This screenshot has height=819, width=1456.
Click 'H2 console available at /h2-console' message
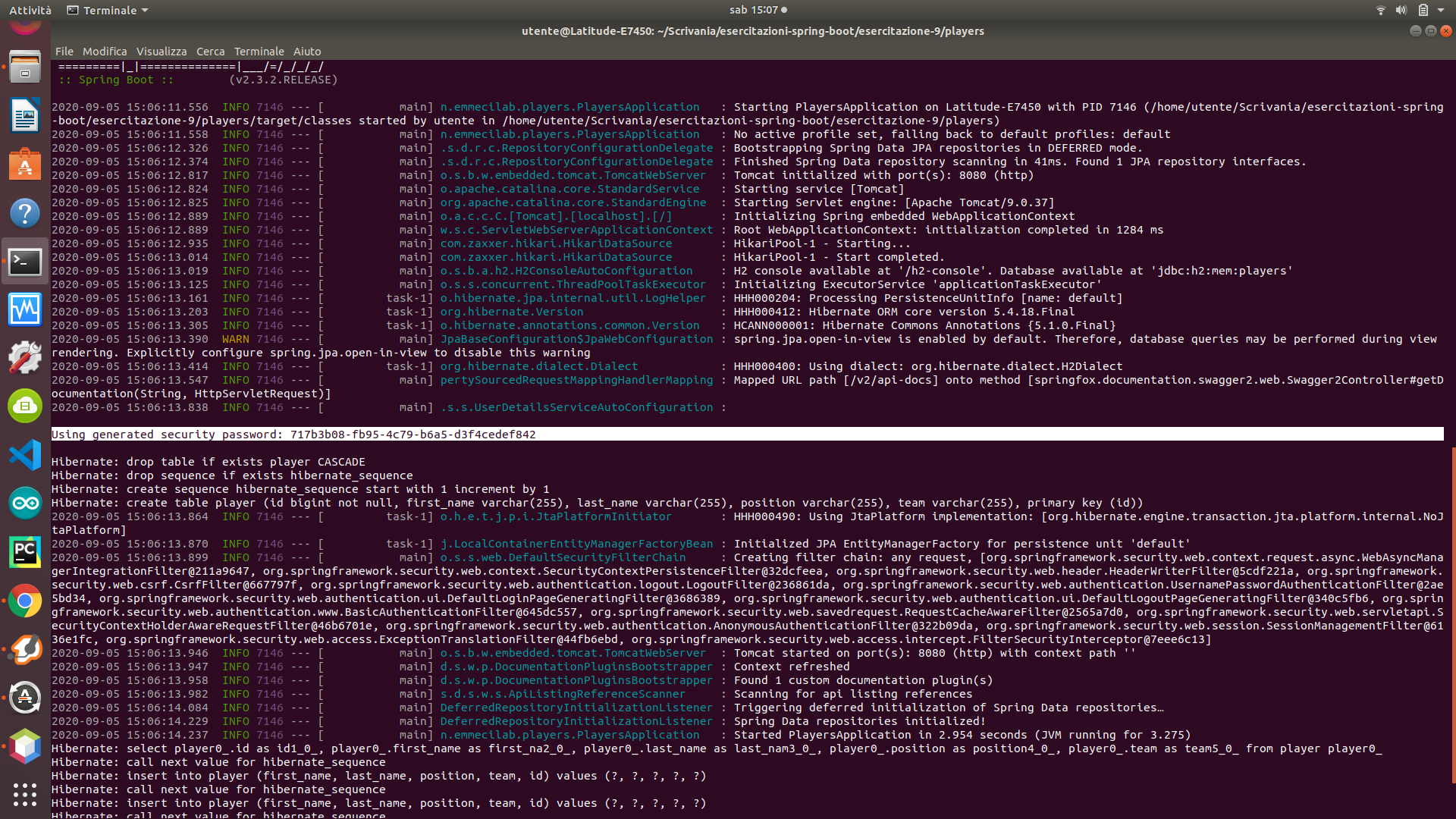(x=1013, y=271)
